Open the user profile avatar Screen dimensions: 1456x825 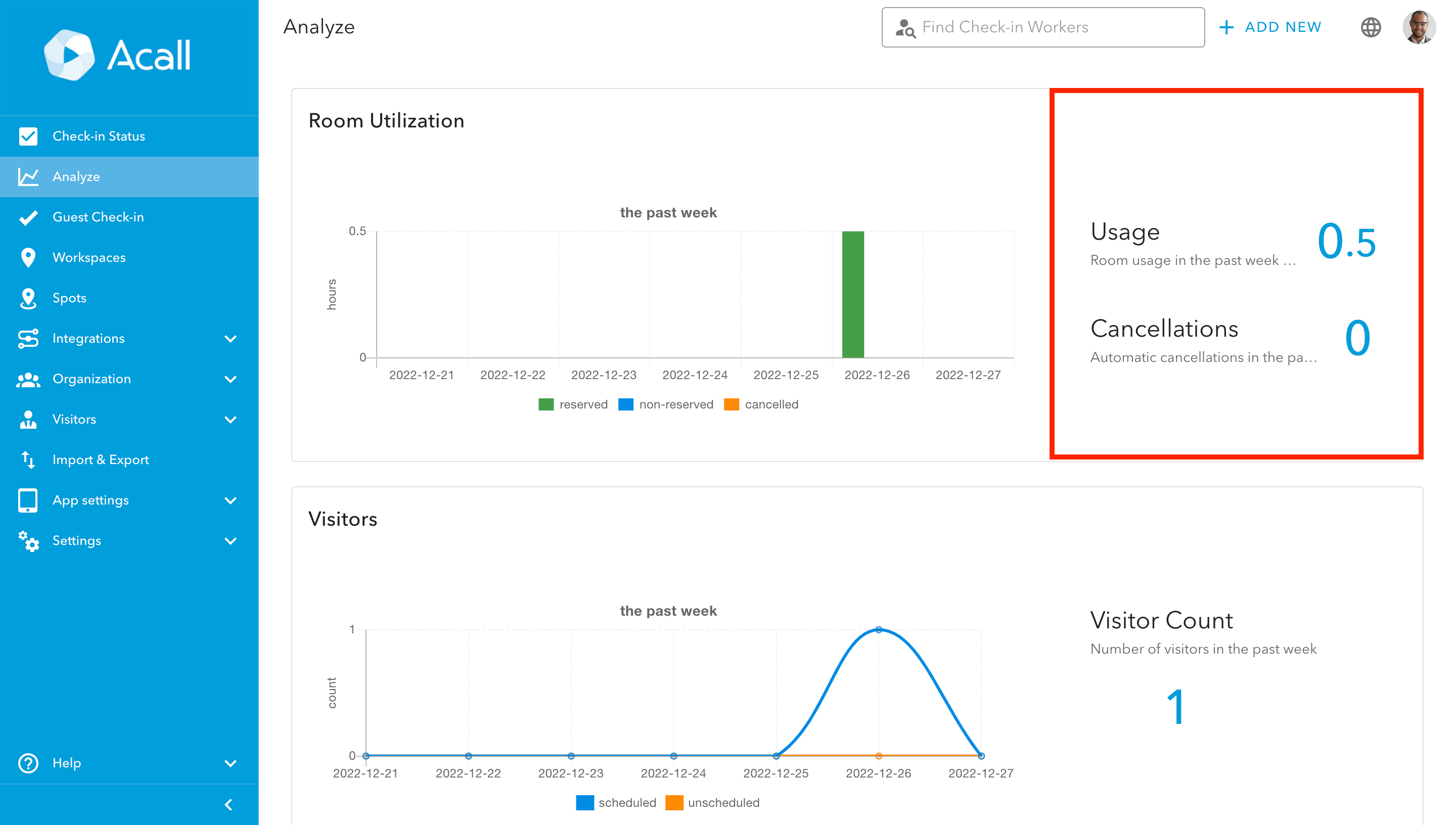[1418, 27]
